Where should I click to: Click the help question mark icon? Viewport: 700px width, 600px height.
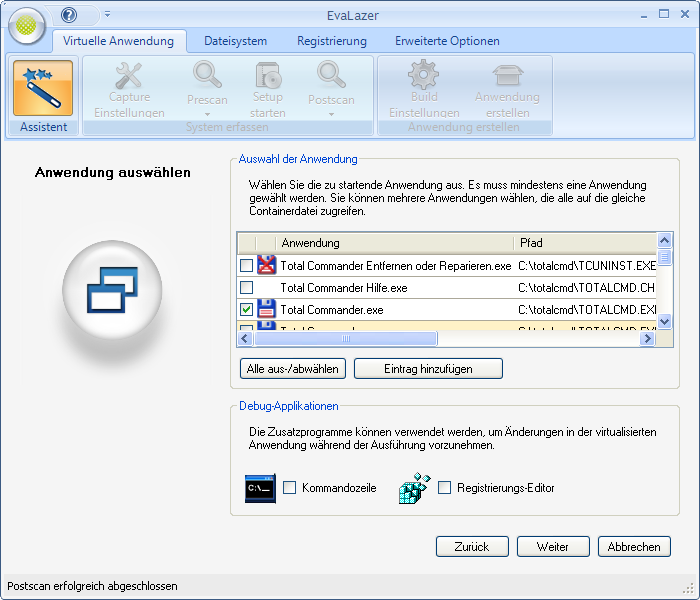[69, 15]
